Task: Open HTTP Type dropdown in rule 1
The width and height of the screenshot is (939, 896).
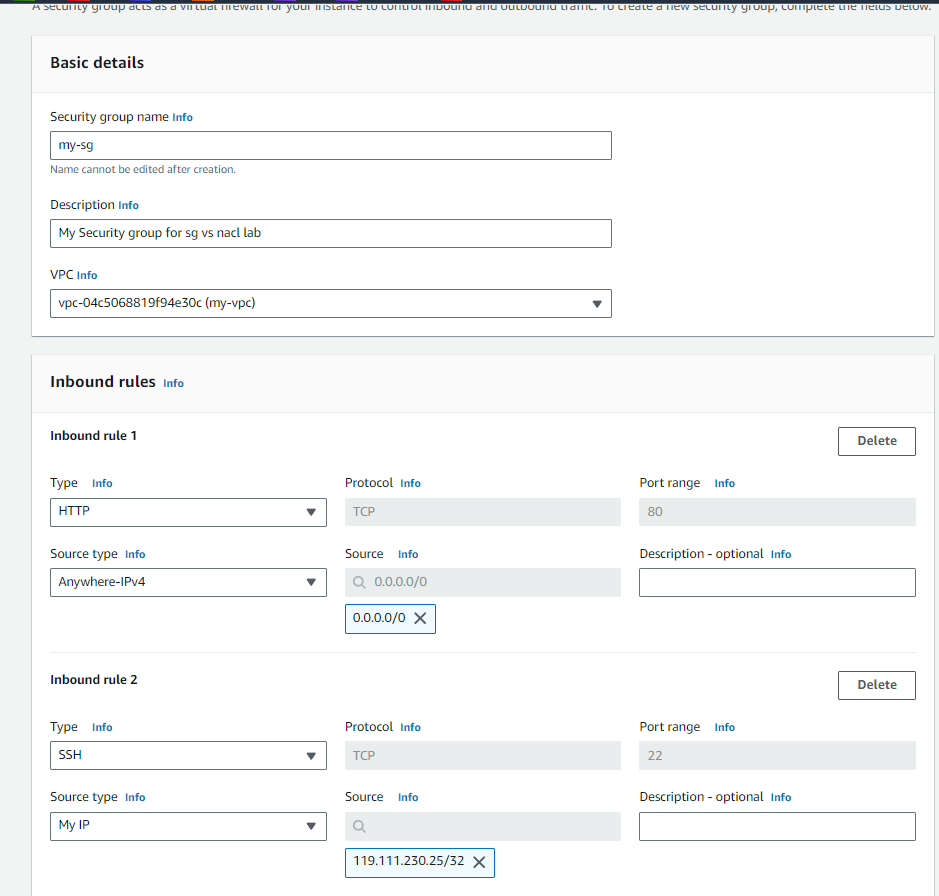Action: pos(188,512)
